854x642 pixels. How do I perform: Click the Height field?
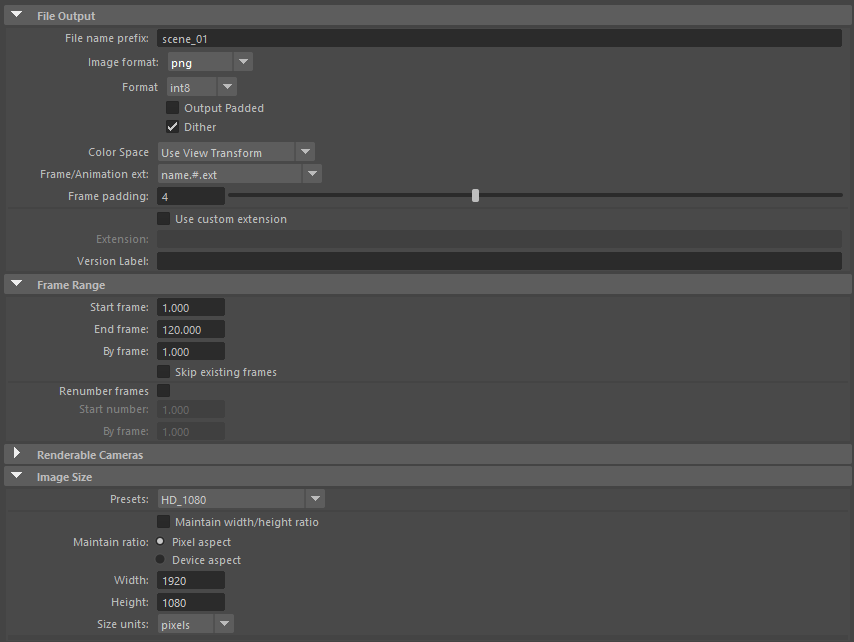point(191,602)
